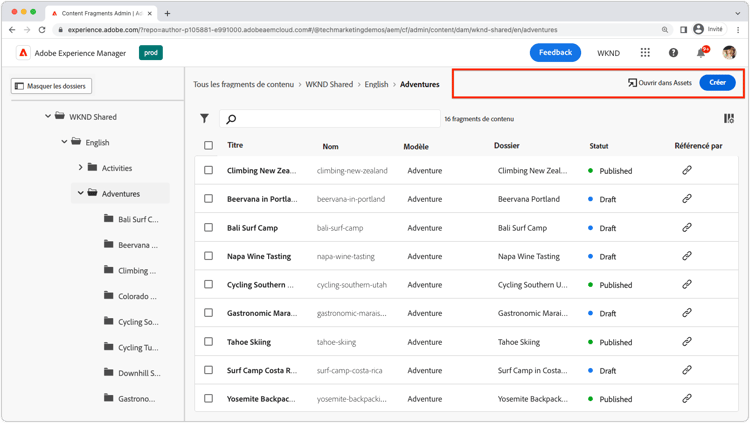Image resolution: width=750 pixels, height=423 pixels.
Task: Show references for Gastronomic Marais
Action: (687, 313)
